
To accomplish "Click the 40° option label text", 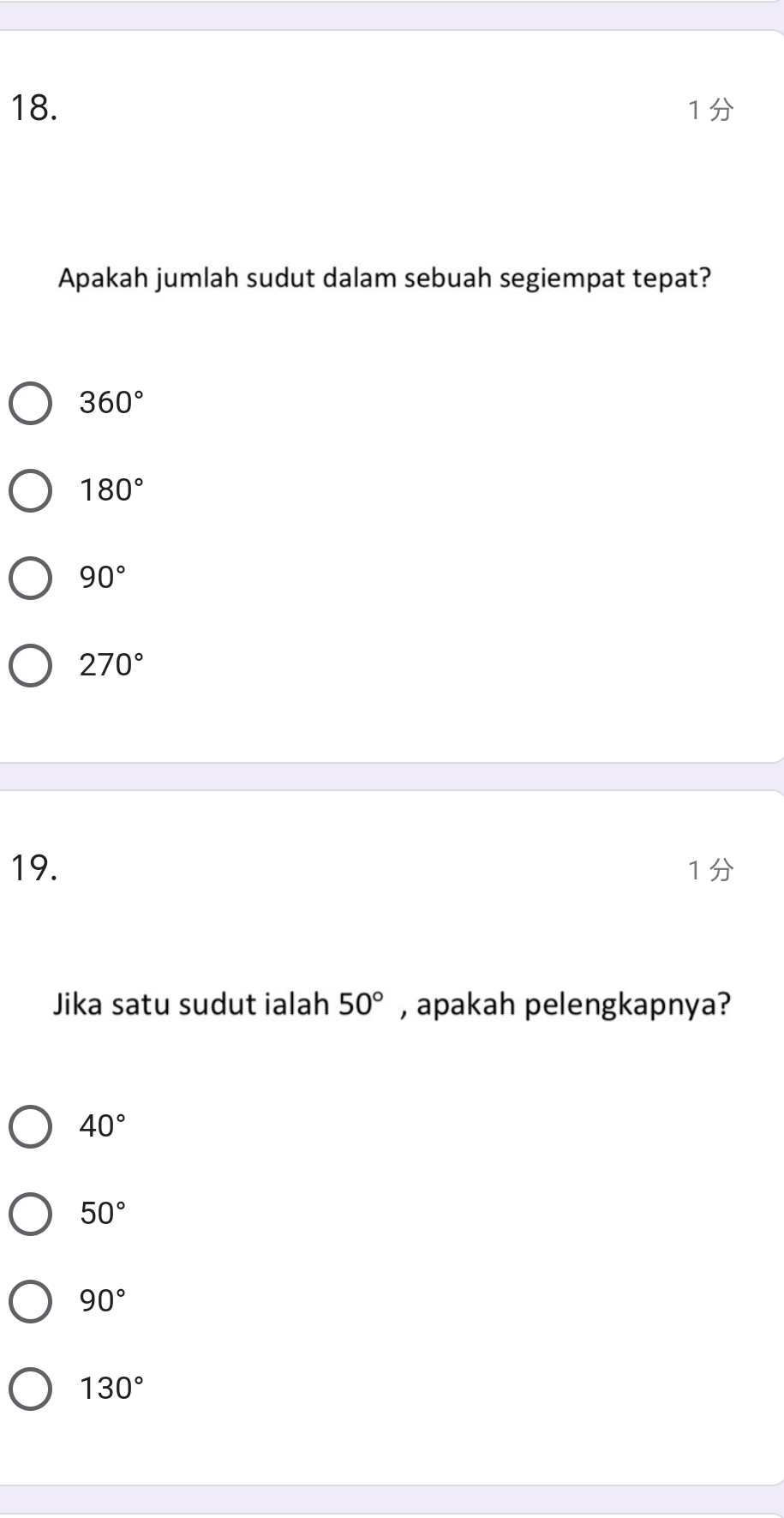I will click(x=103, y=1126).
